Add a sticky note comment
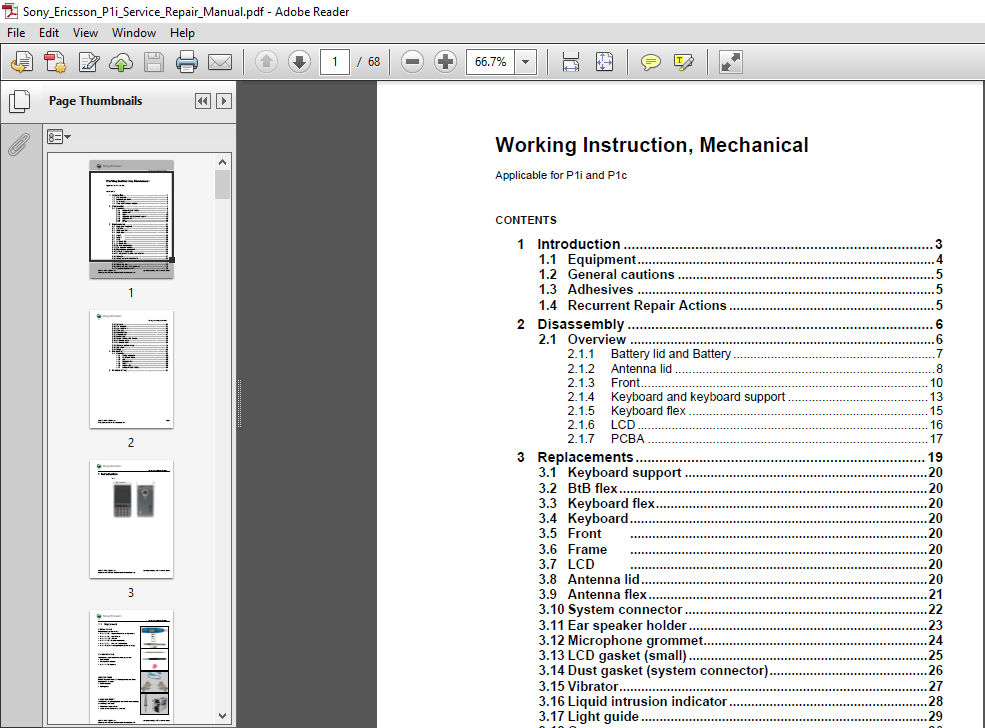985x728 pixels. click(x=650, y=62)
